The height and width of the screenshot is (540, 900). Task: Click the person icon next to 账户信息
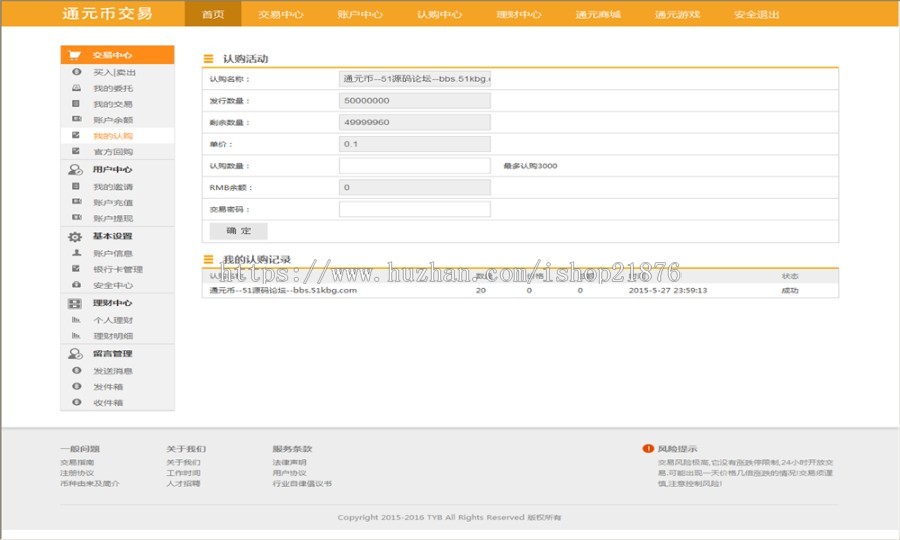coord(76,253)
